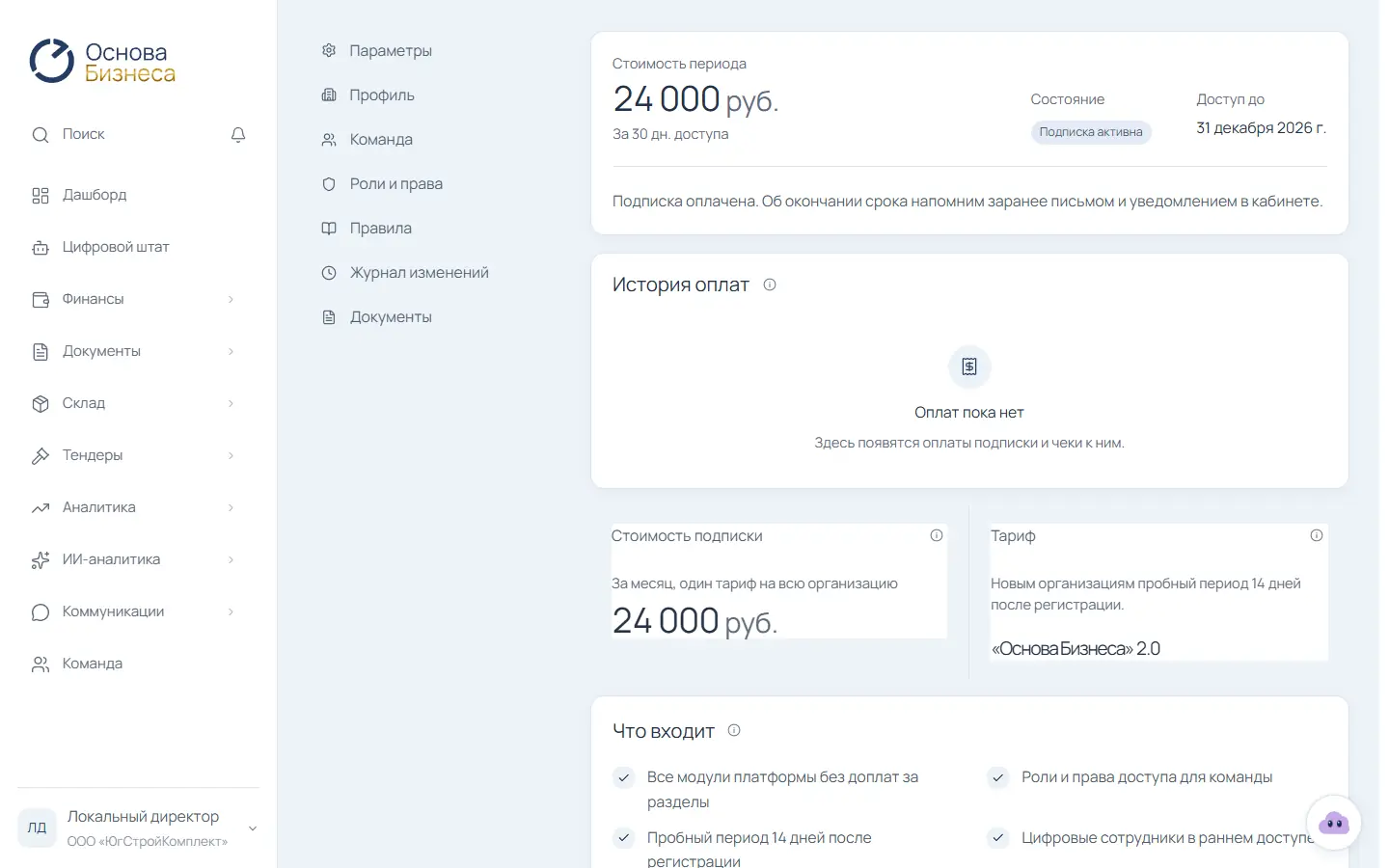Image resolution: width=1389 pixels, height=868 pixels.
Task: Expand the Коммуникации submenu chevron
Action: (231, 612)
